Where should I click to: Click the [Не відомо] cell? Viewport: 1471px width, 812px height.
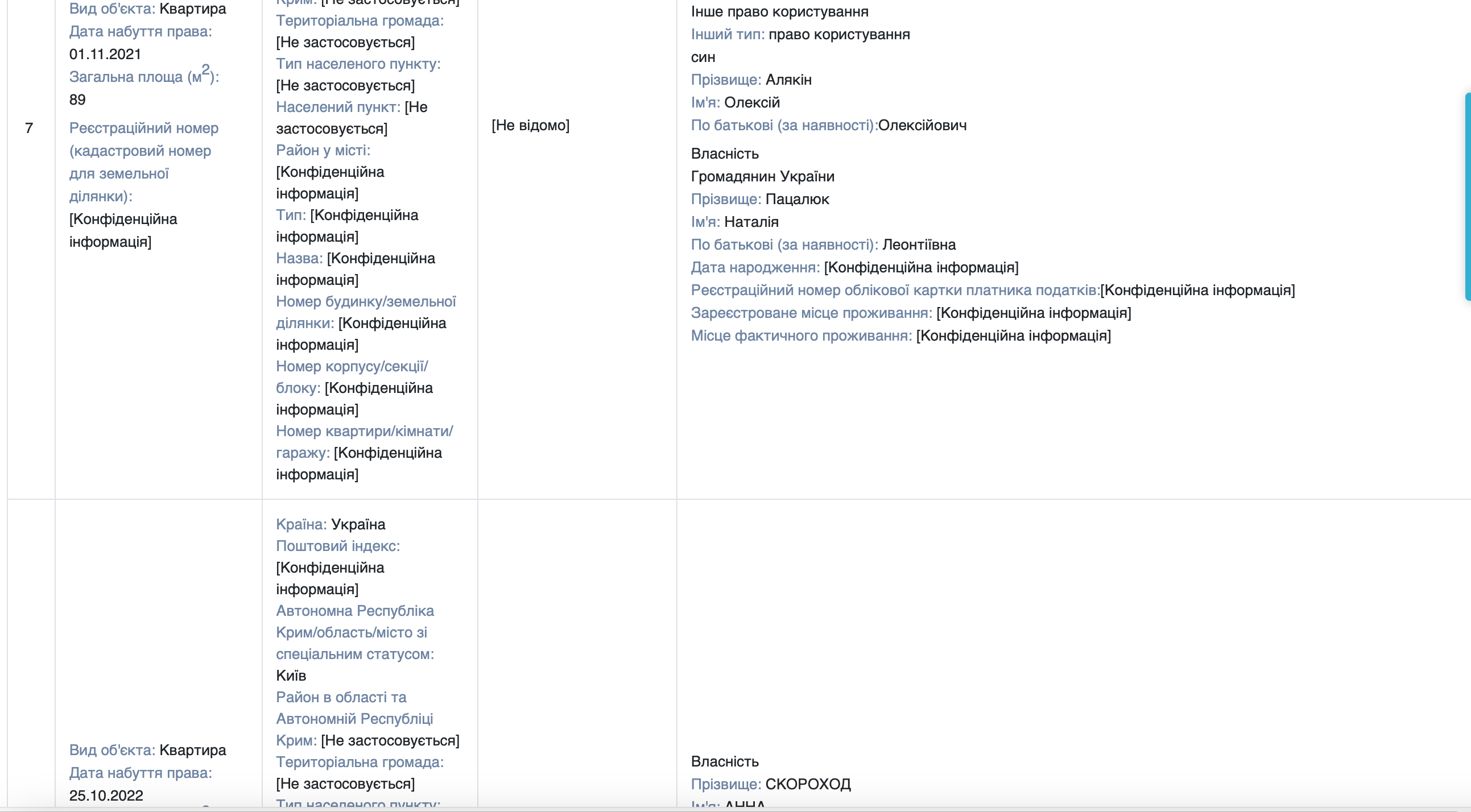(530, 126)
